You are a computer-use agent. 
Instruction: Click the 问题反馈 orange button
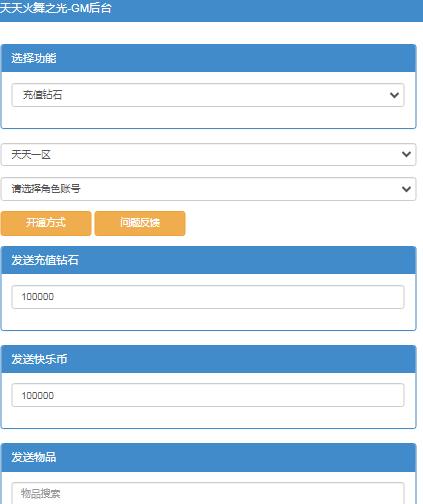[140, 223]
